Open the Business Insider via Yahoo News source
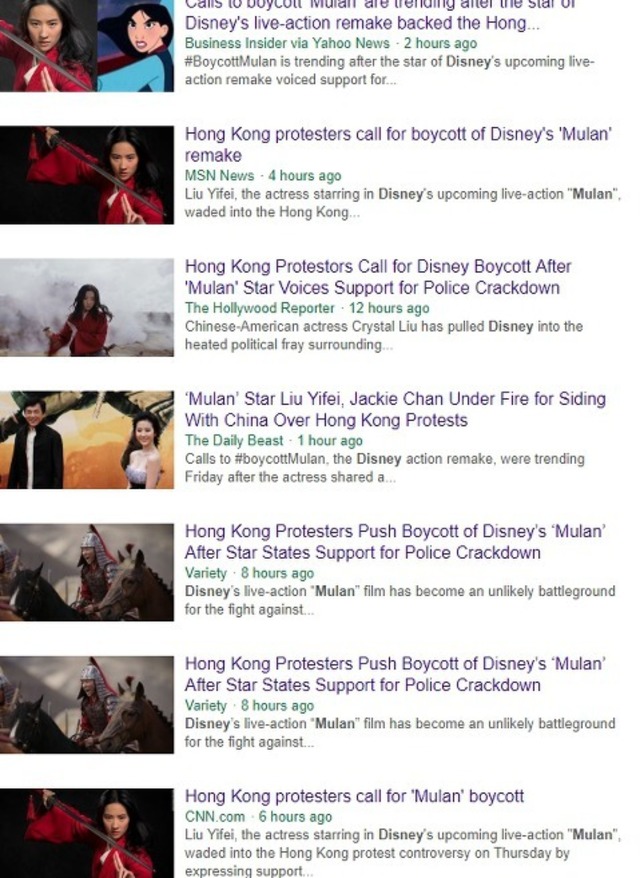Image resolution: width=640 pixels, height=878 pixels. pyautogui.click(x=287, y=43)
